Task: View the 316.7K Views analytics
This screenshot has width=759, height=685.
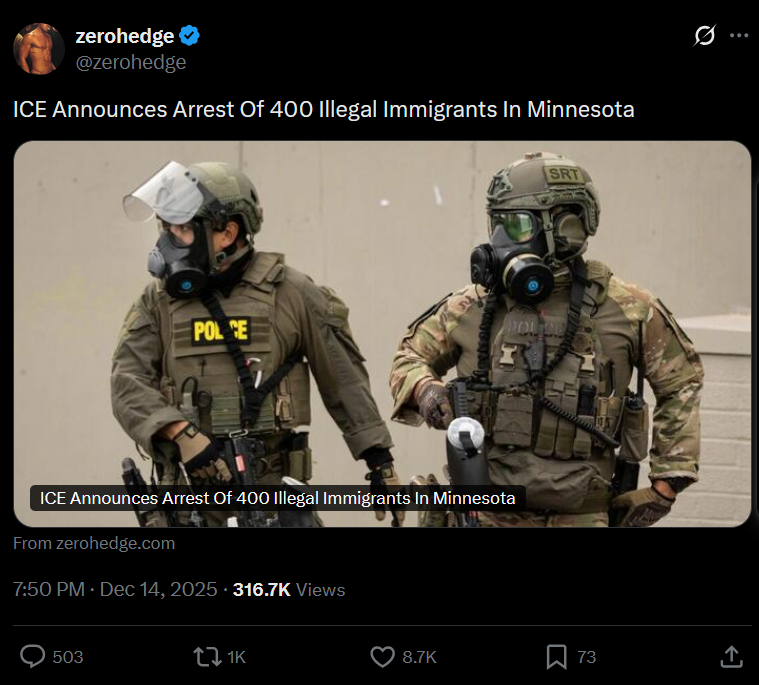Action: tap(289, 590)
